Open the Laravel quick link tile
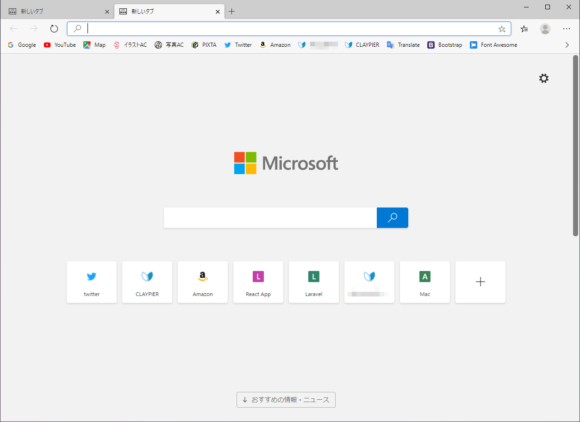This screenshot has width=580, height=422. [x=314, y=282]
